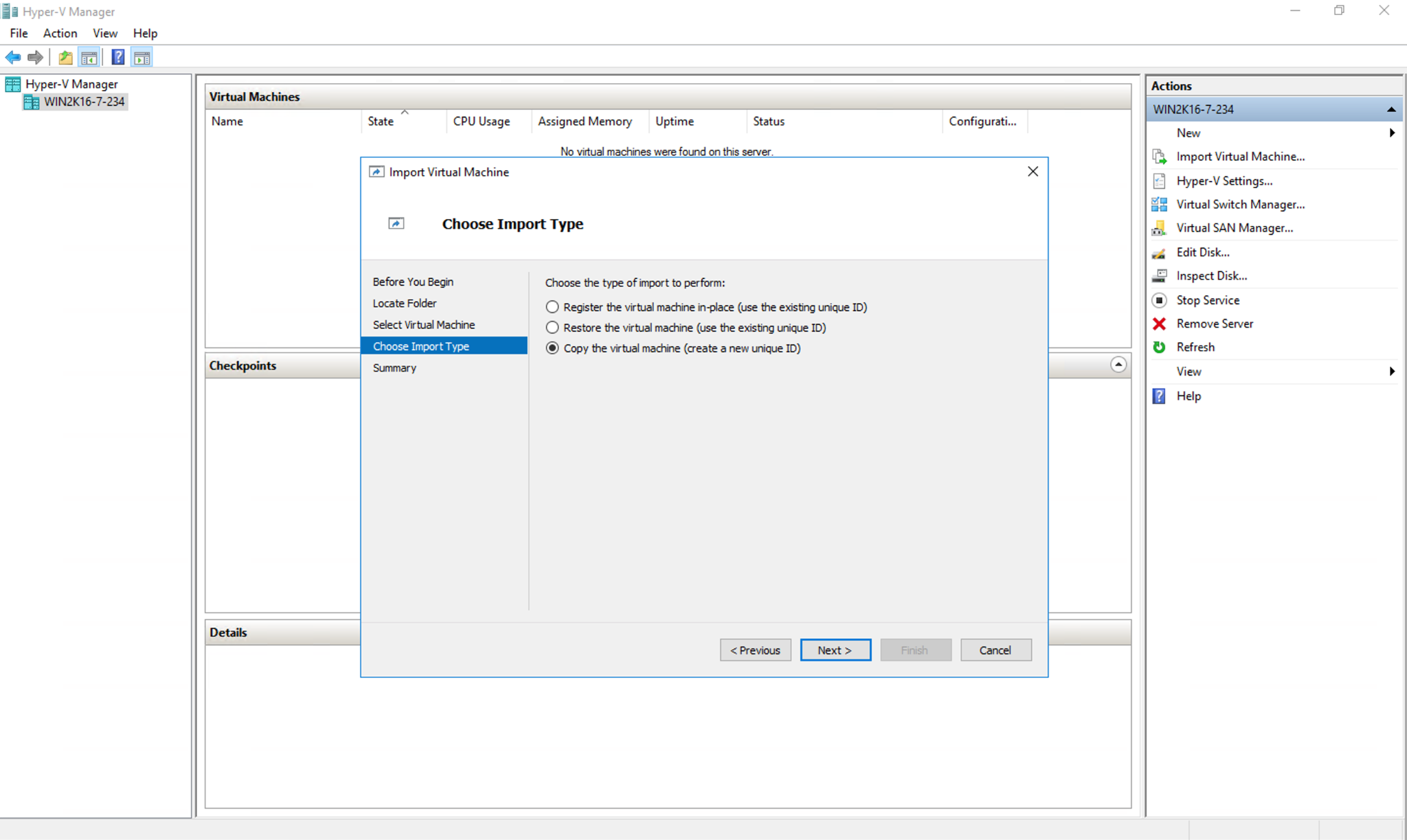1407x840 pixels.
Task: Open the View menu
Action: 105,33
